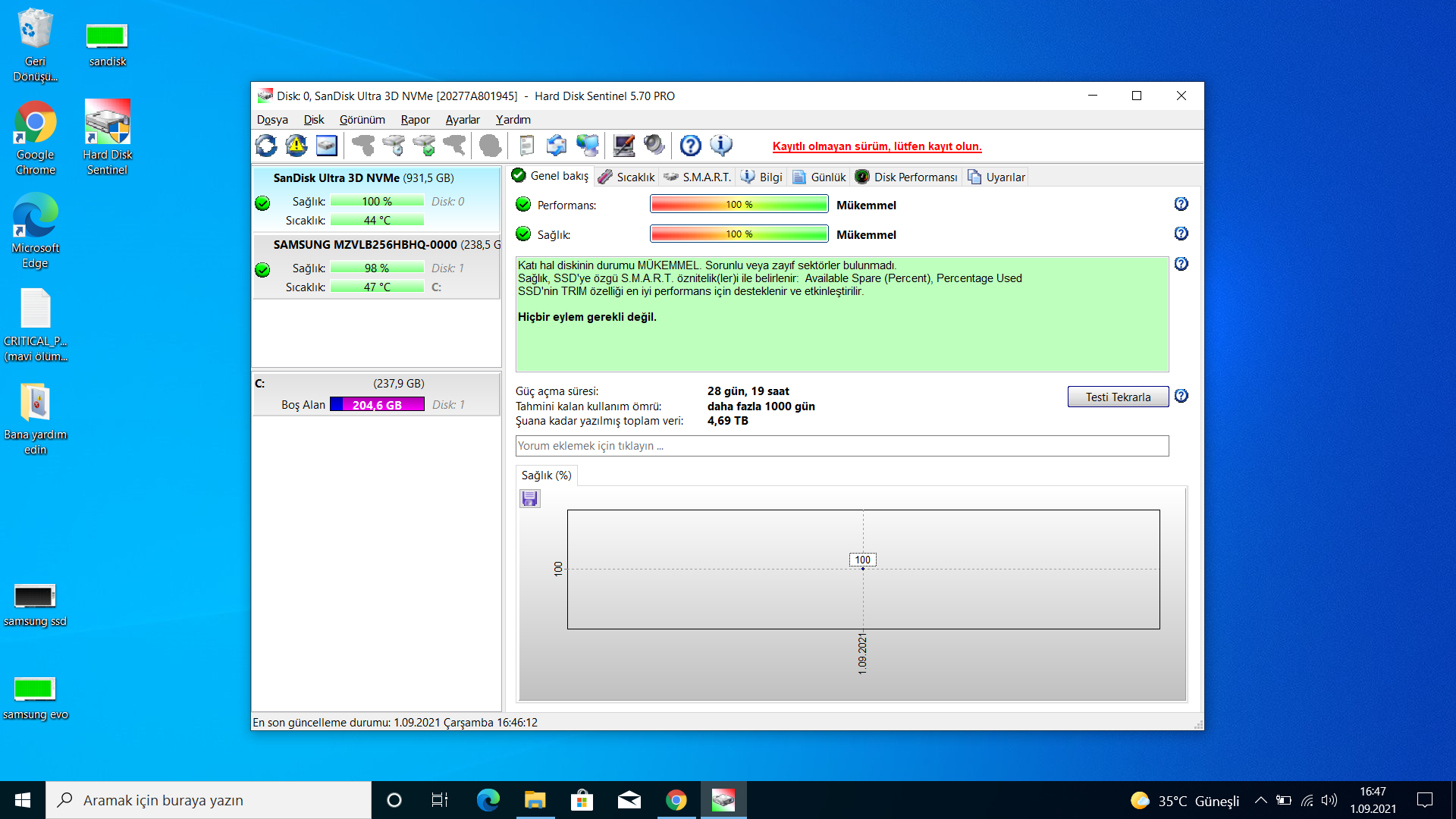Screen dimensions: 1456x819
Task: Click the red unregistered version registration link
Action: tap(877, 146)
